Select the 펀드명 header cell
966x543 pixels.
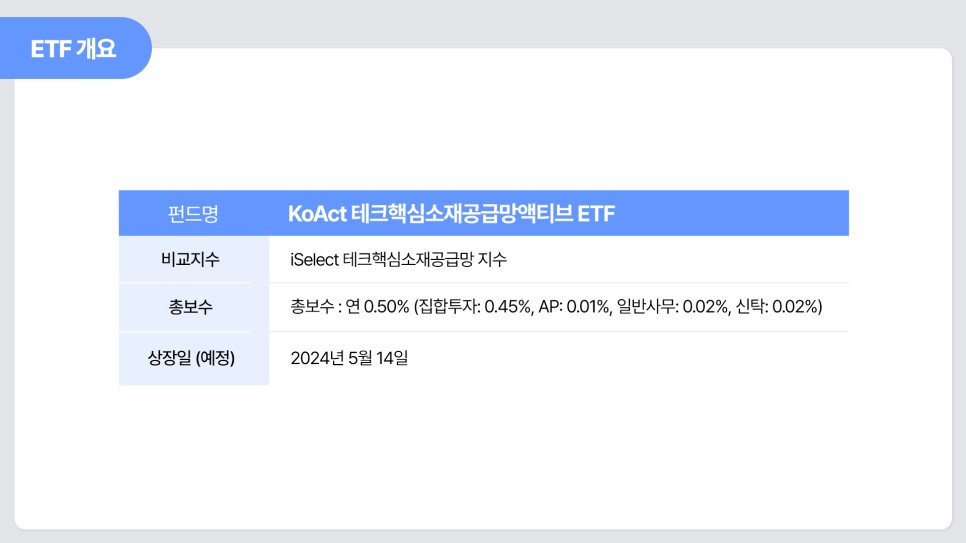(x=193, y=213)
